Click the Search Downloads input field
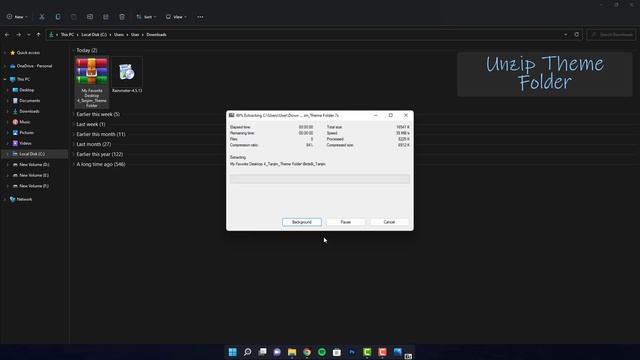This screenshot has height=360, width=640. click(611, 35)
